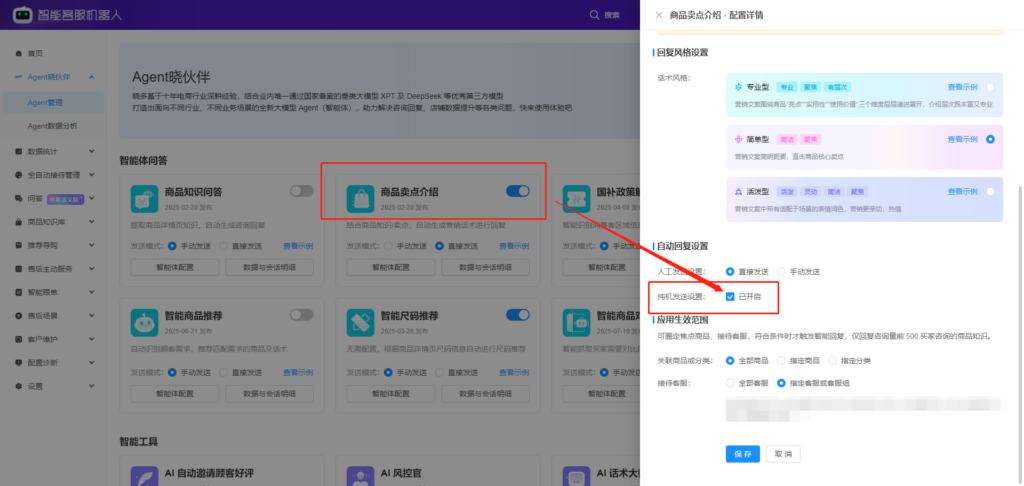Toggle the 智能尺码推荐 switch
Image resolution: width=1024 pixels, height=486 pixels.
pyautogui.click(x=518, y=315)
